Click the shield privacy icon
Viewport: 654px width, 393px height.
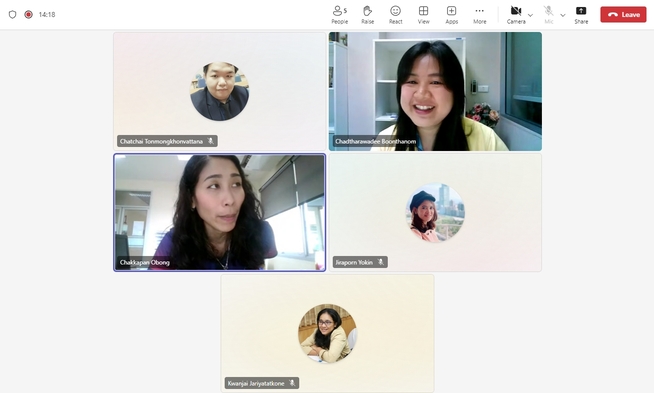13,15
